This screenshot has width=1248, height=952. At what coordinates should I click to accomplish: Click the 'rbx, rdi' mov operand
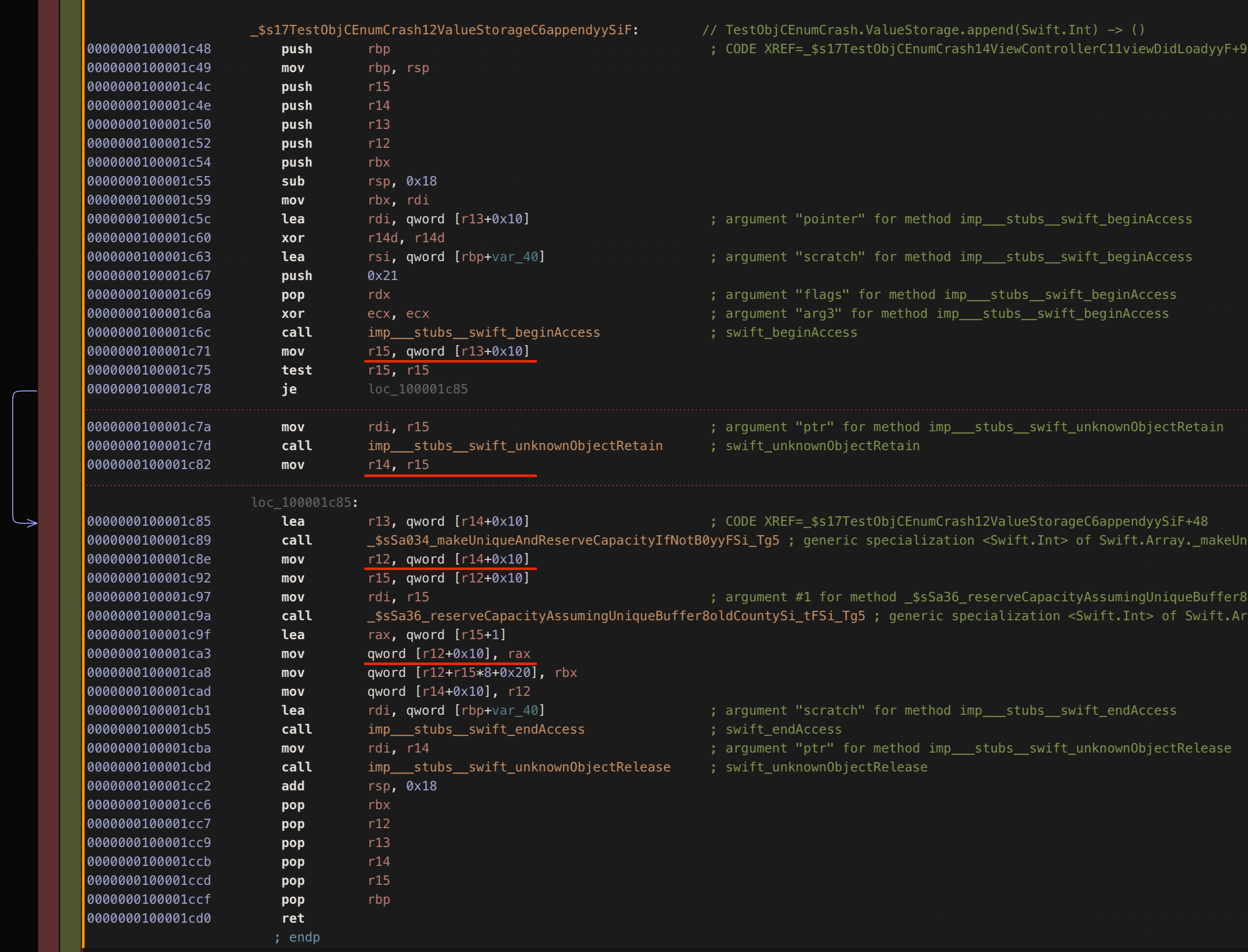[x=399, y=200]
